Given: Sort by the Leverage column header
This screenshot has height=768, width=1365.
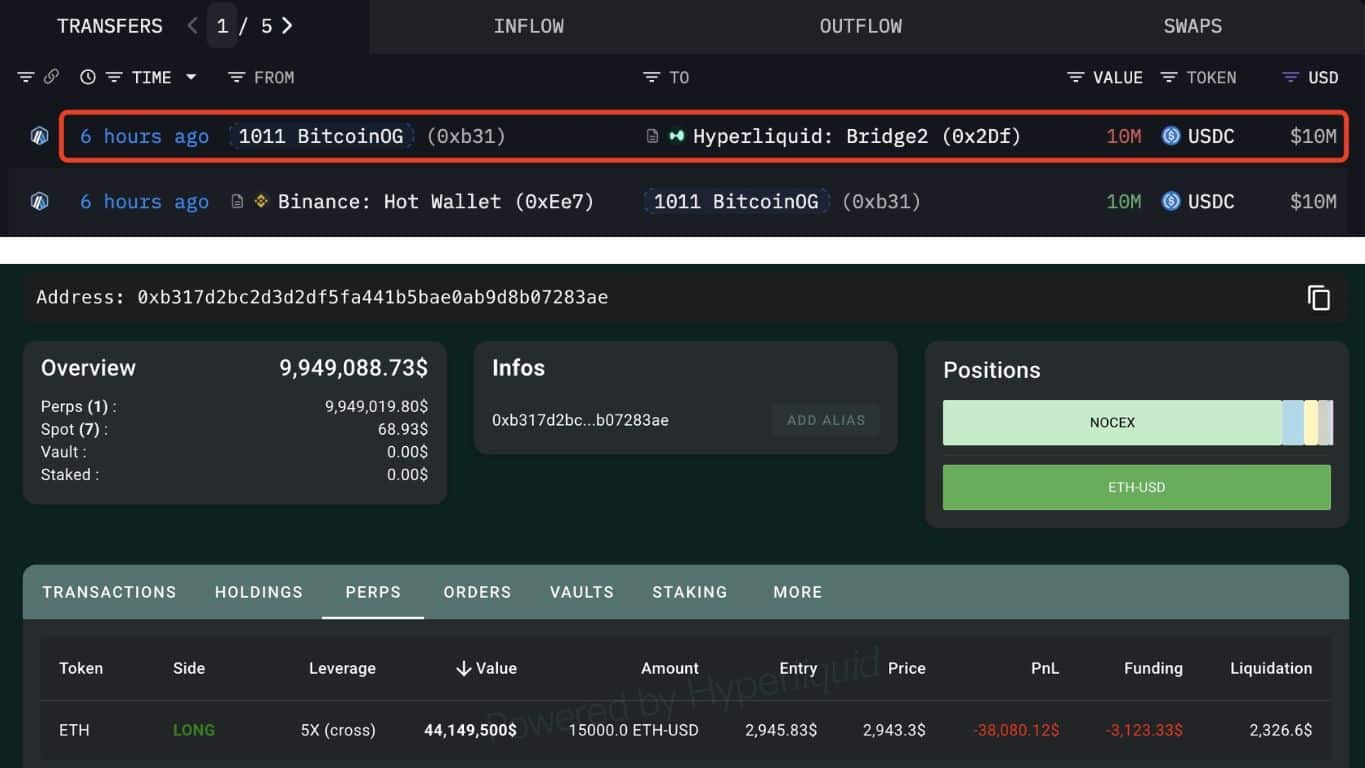Looking at the screenshot, I should pos(342,668).
